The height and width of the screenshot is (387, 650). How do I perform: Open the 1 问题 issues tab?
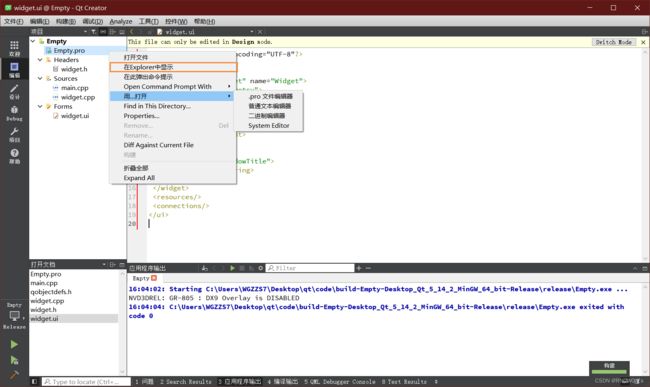tap(144, 381)
